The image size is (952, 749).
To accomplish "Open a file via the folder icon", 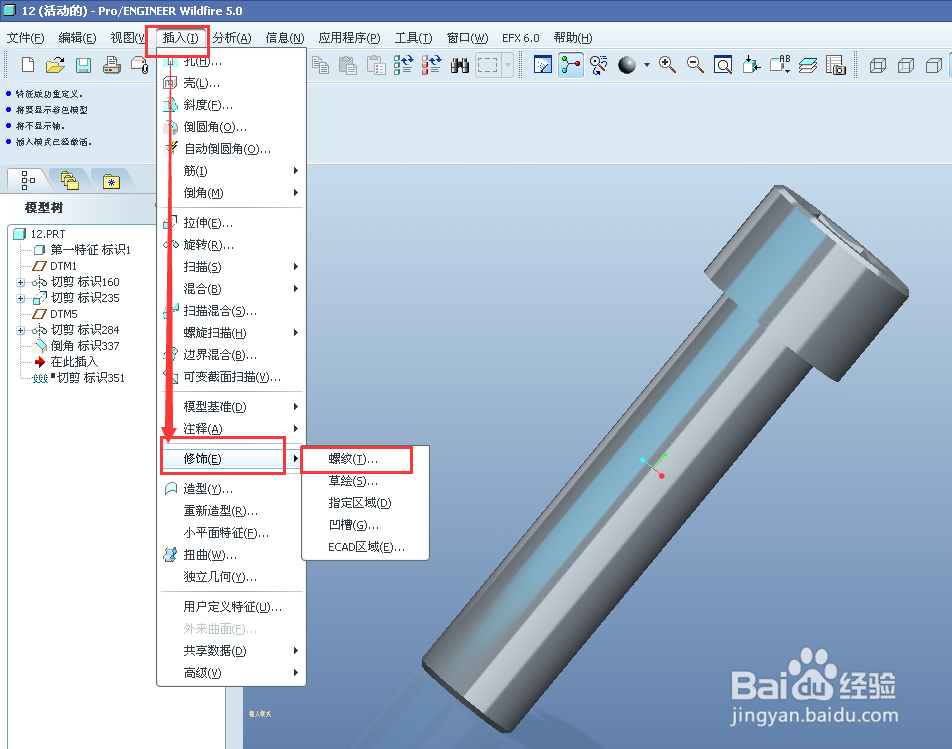I will [55, 64].
